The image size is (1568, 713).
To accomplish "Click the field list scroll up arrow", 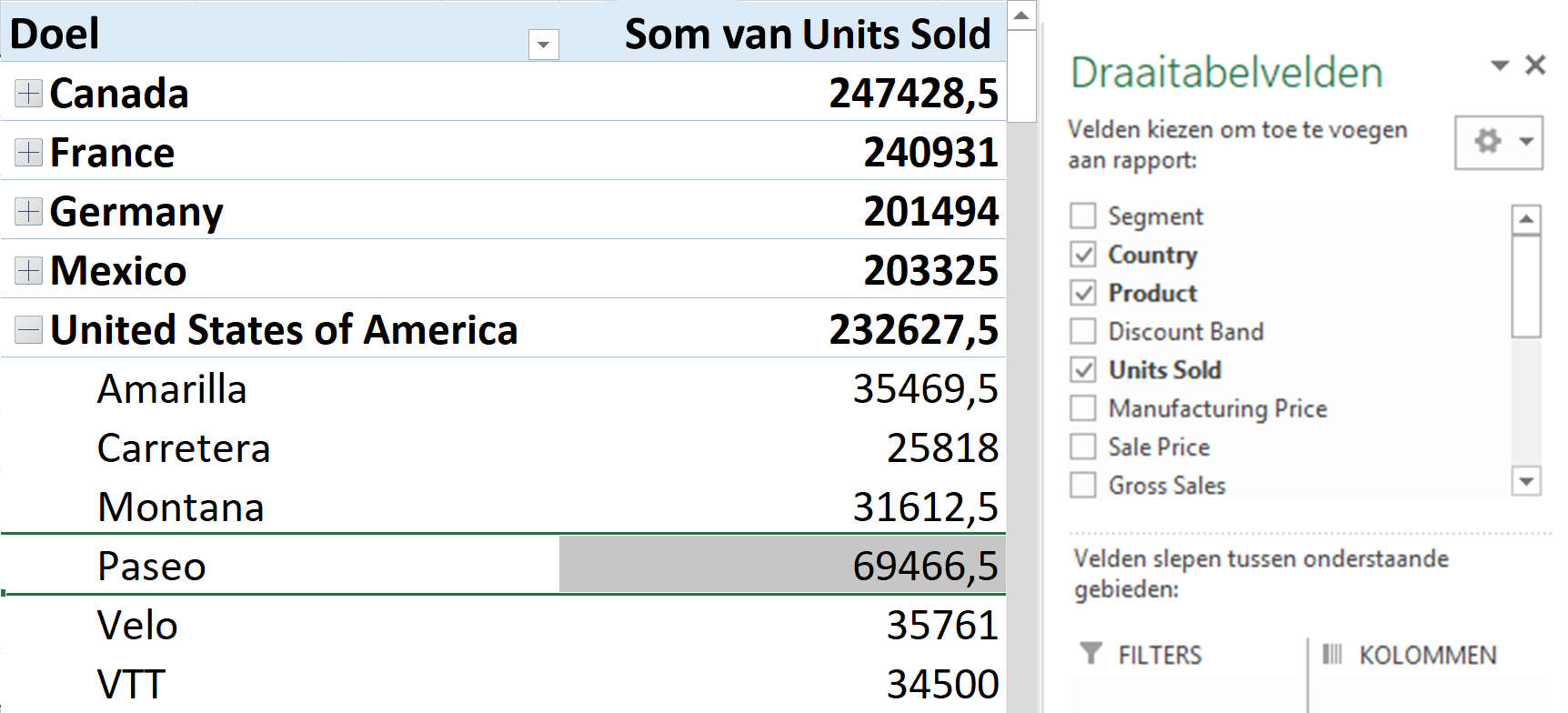I will 1526,219.
